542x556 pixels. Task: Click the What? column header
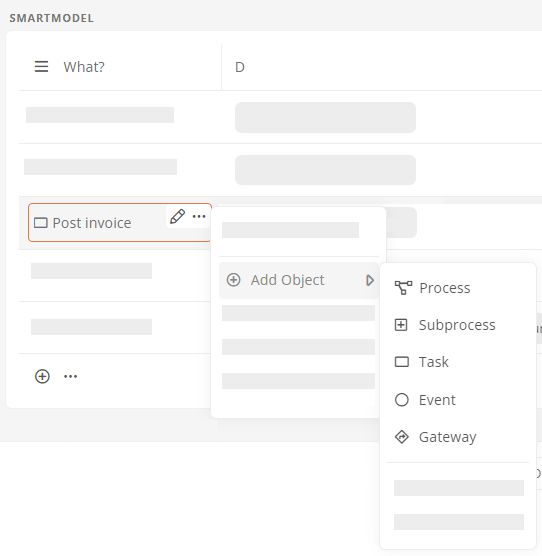coord(84,67)
